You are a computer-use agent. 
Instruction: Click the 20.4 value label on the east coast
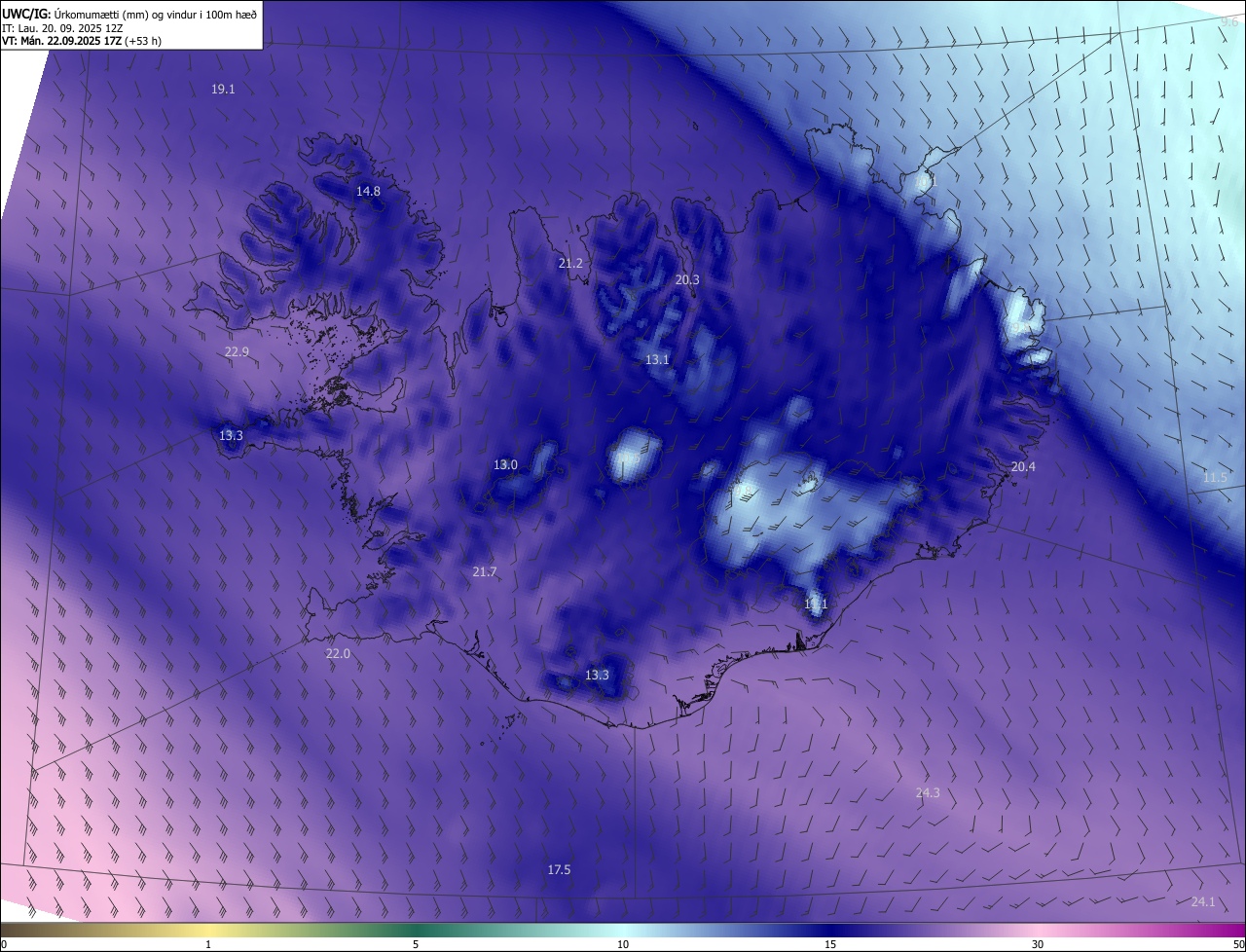pos(1023,466)
